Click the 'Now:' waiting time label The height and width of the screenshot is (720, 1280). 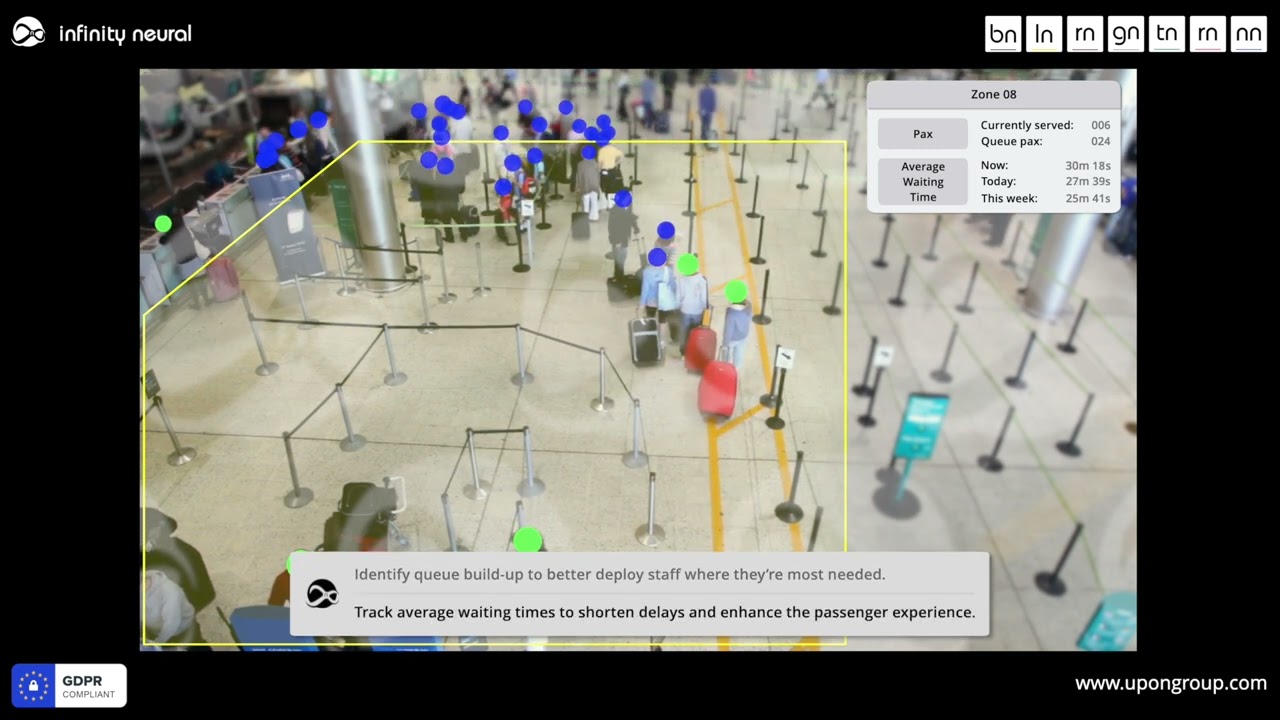[x=994, y=166]
